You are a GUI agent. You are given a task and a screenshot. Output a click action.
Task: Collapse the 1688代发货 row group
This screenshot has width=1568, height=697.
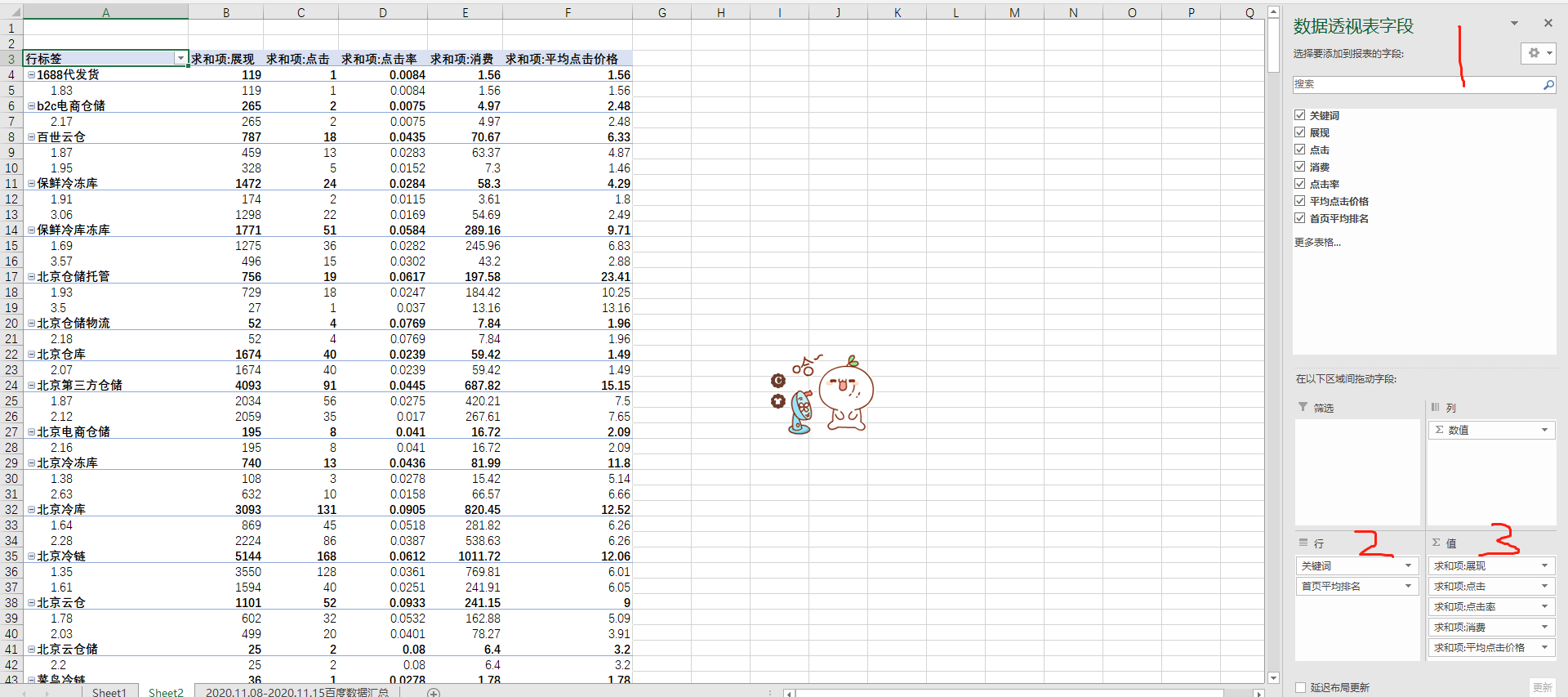(x=31, y=75)
